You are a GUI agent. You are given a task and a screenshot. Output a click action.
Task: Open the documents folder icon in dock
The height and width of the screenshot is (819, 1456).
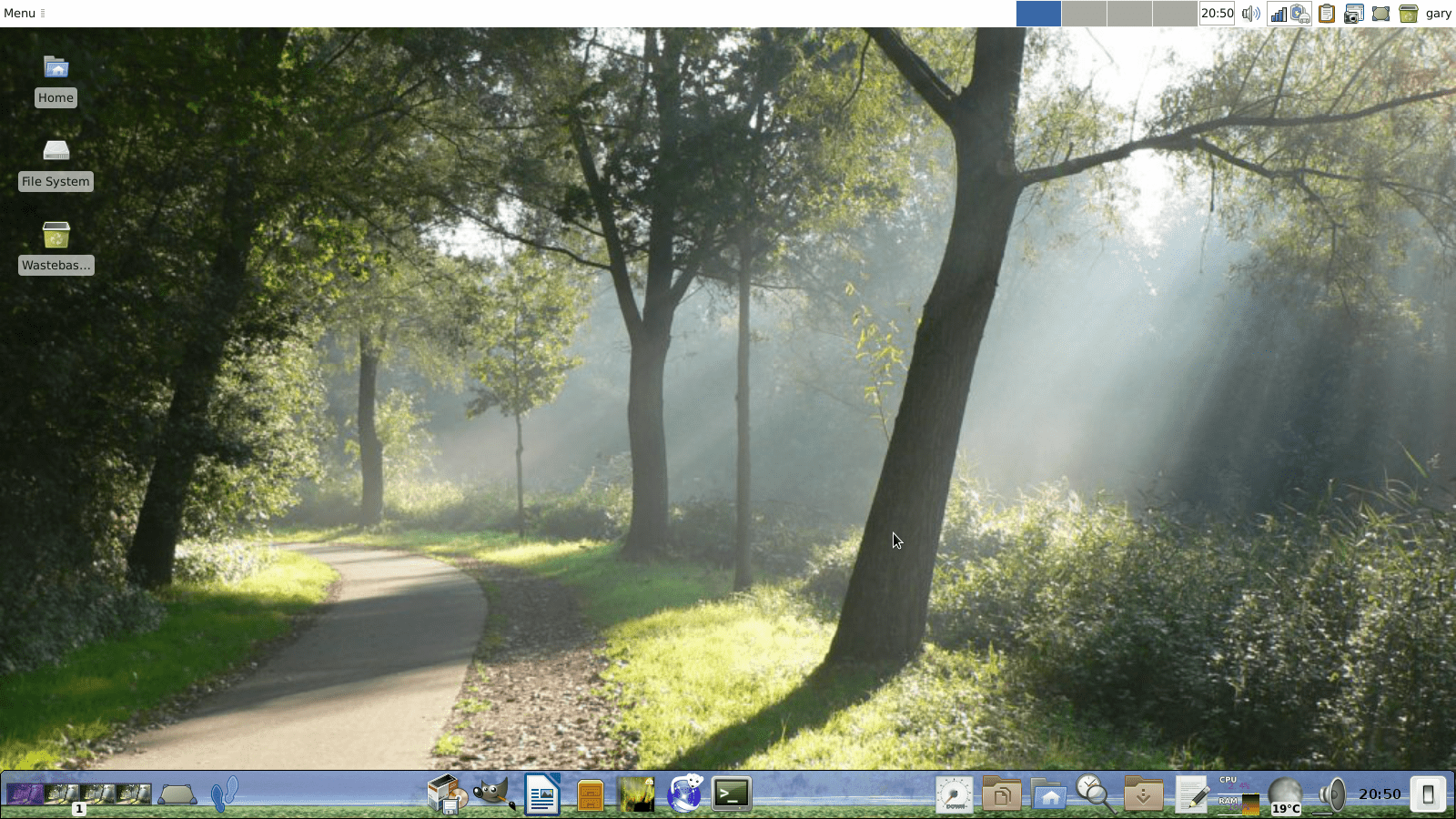[1002, 794]
